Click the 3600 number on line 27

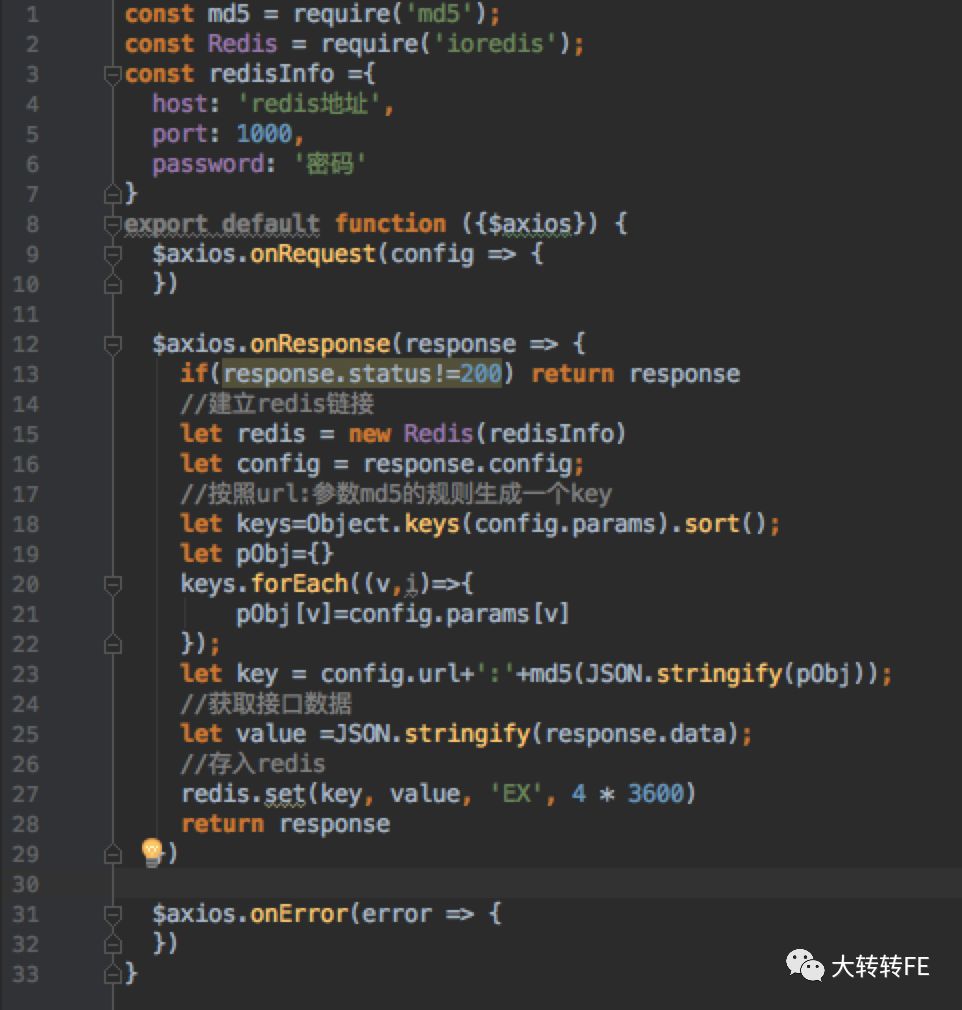655,794
